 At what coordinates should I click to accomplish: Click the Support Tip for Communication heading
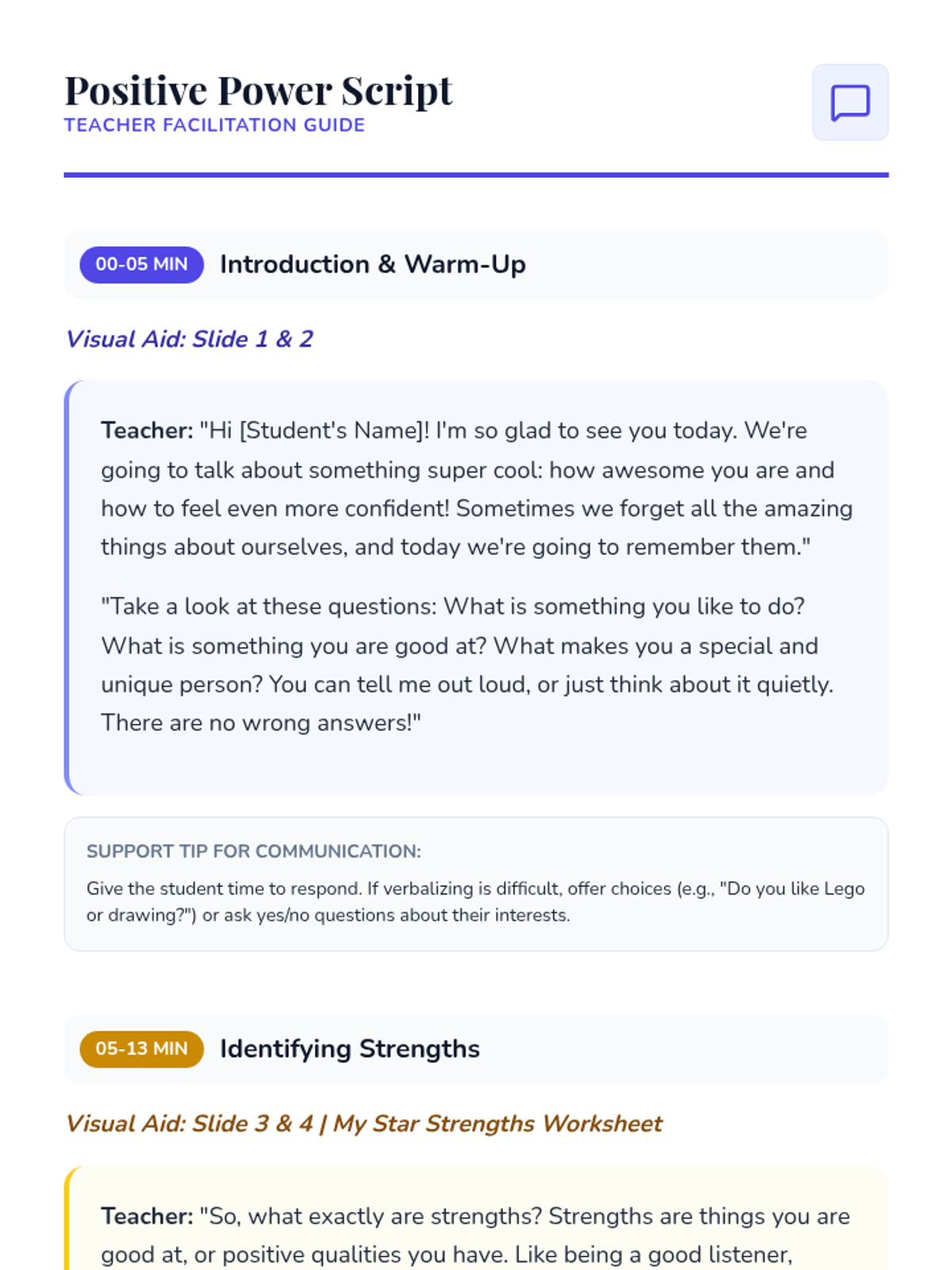click(x=253, y=851)
